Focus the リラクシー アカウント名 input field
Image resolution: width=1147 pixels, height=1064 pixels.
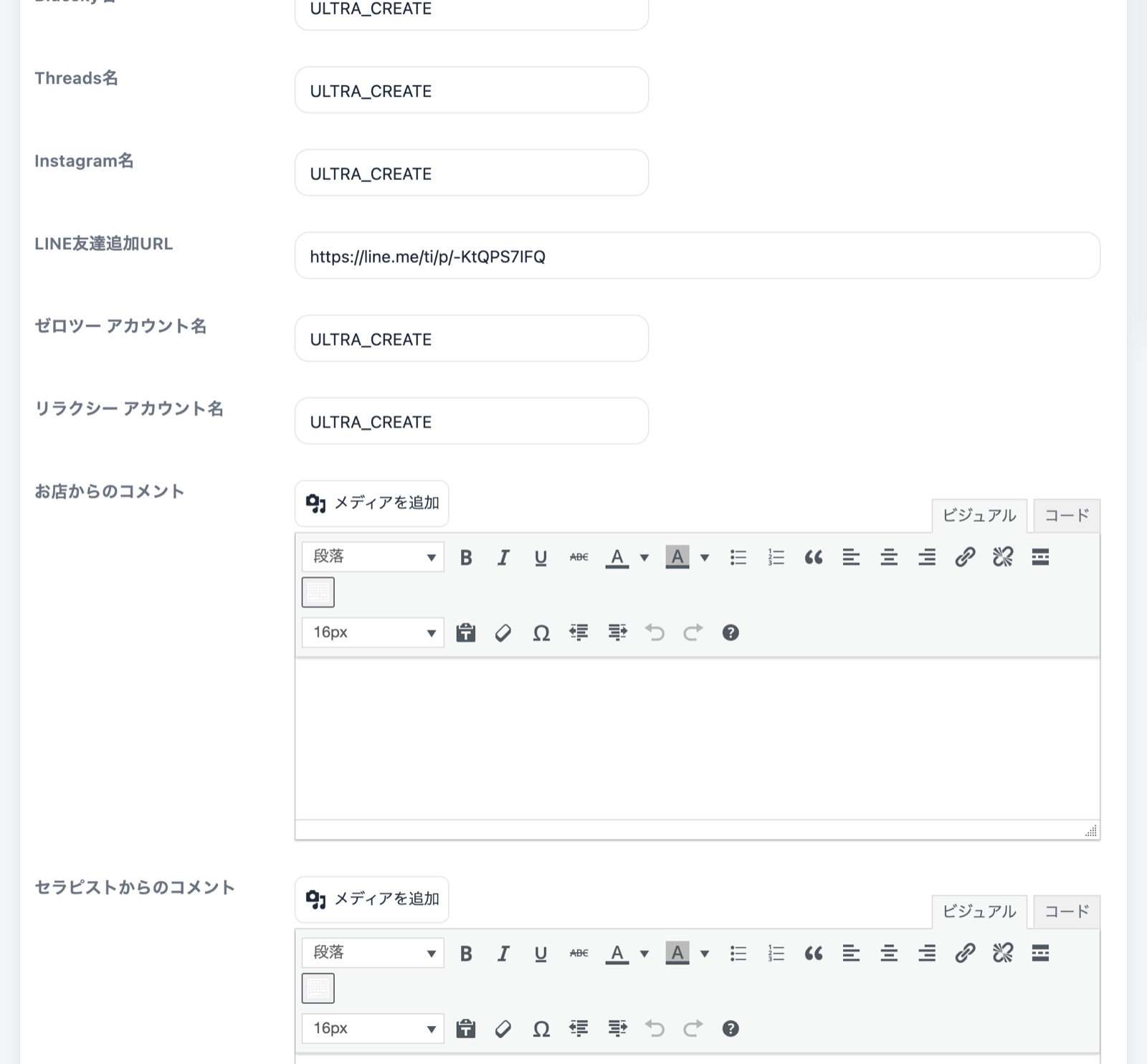pyautogui.click(x=472, y=421)
